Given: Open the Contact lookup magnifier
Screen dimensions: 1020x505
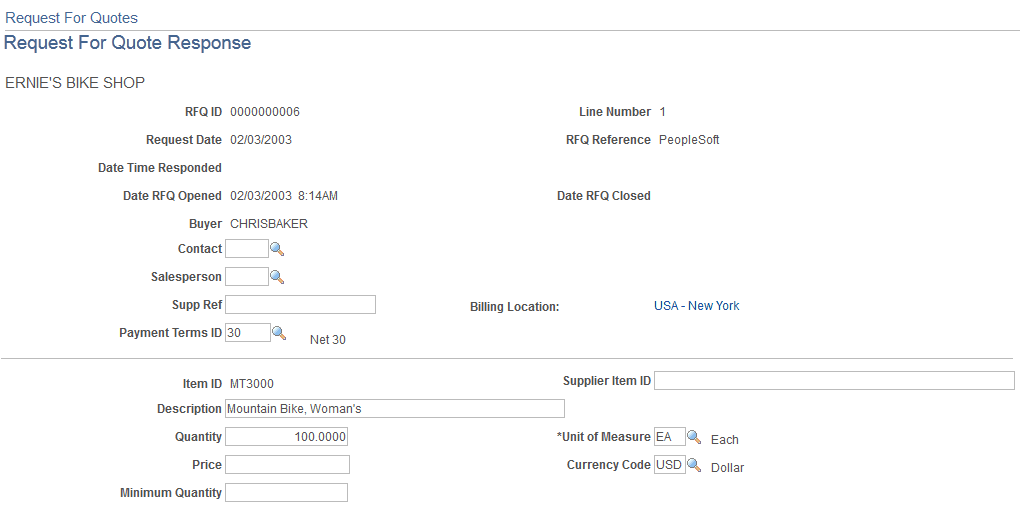Looking at the screenshot, I should coord(277,249).
